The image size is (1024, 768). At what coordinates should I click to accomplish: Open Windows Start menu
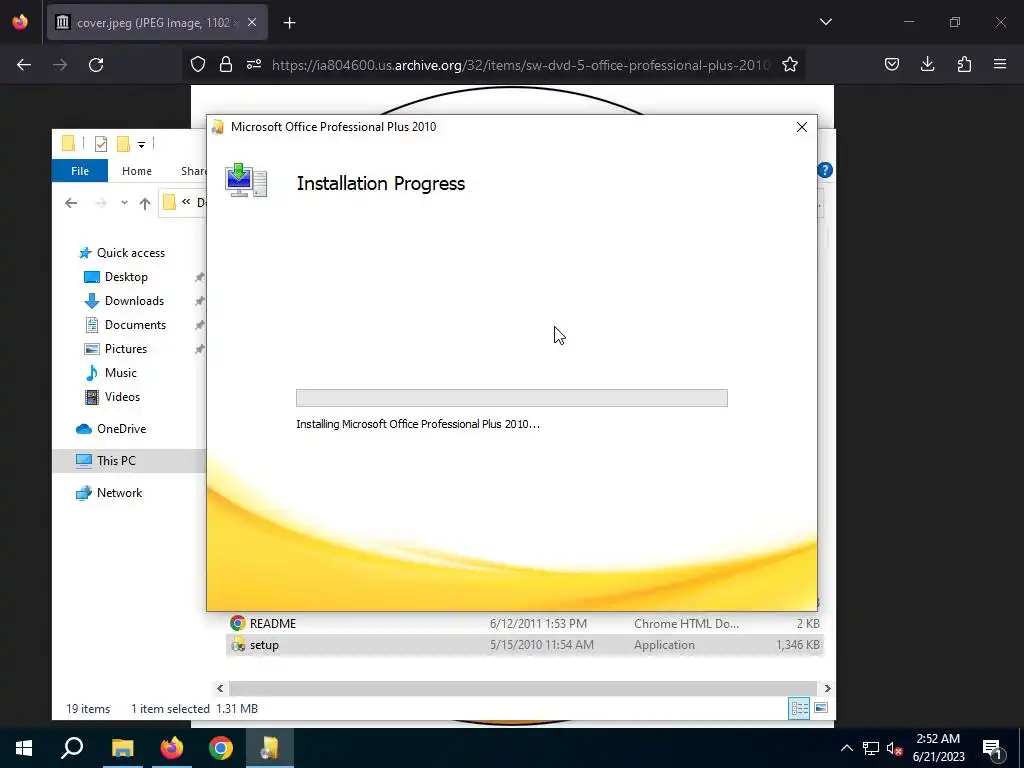24,748
